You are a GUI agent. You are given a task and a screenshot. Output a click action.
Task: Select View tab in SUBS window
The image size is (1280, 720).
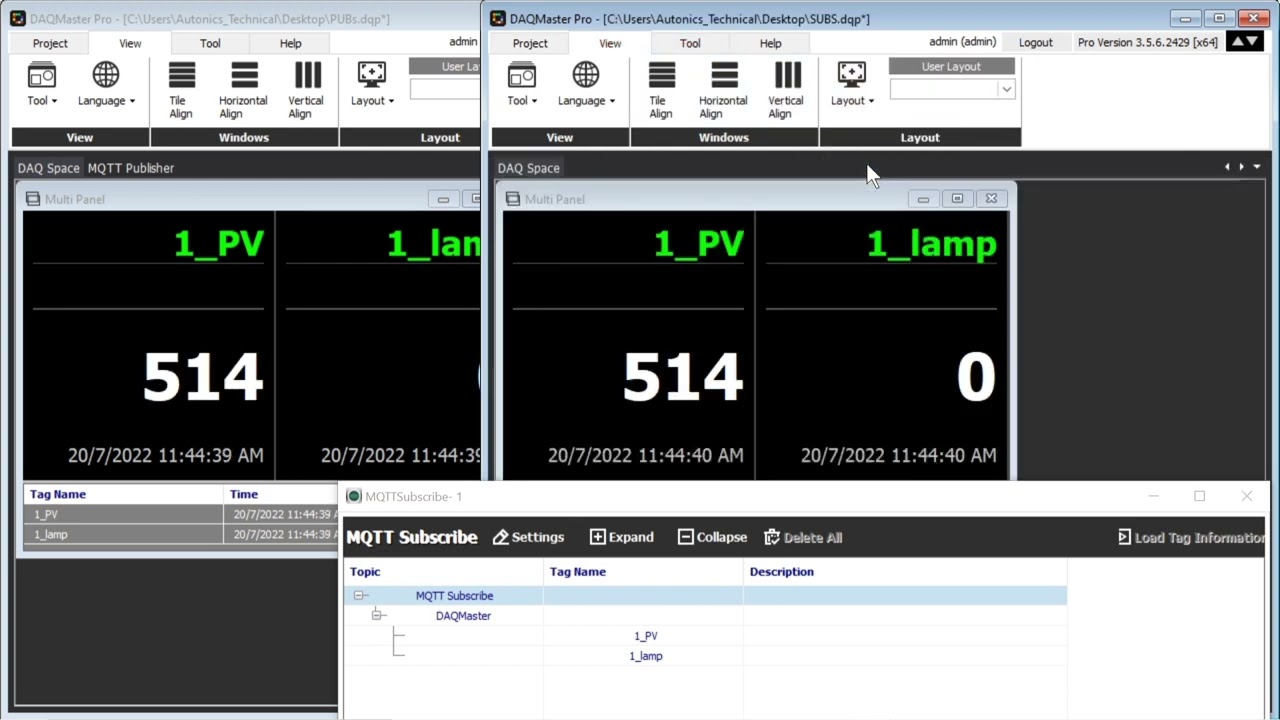tap(610, 43)
